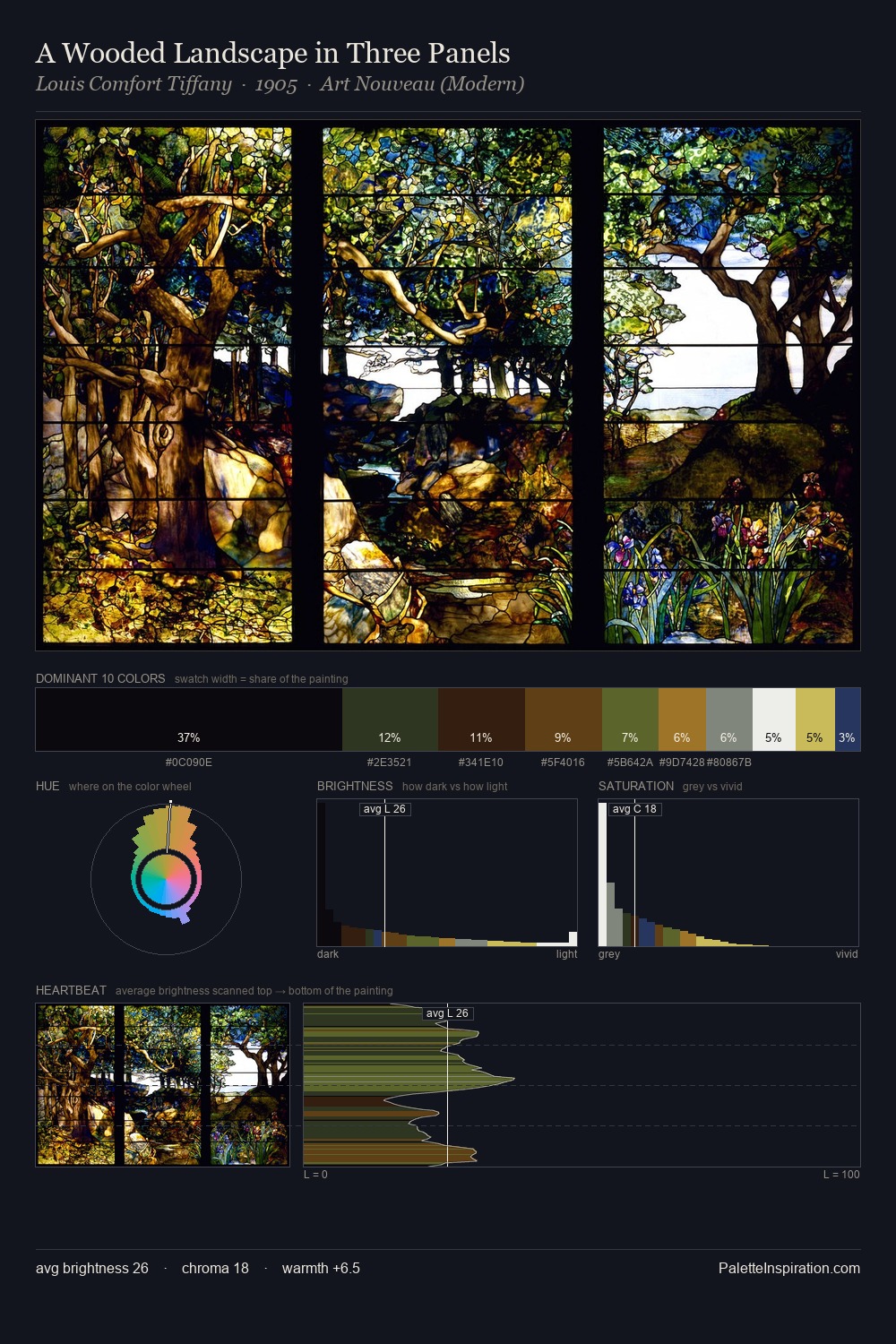Click the L = 0 axis label

coord(315,1175)
